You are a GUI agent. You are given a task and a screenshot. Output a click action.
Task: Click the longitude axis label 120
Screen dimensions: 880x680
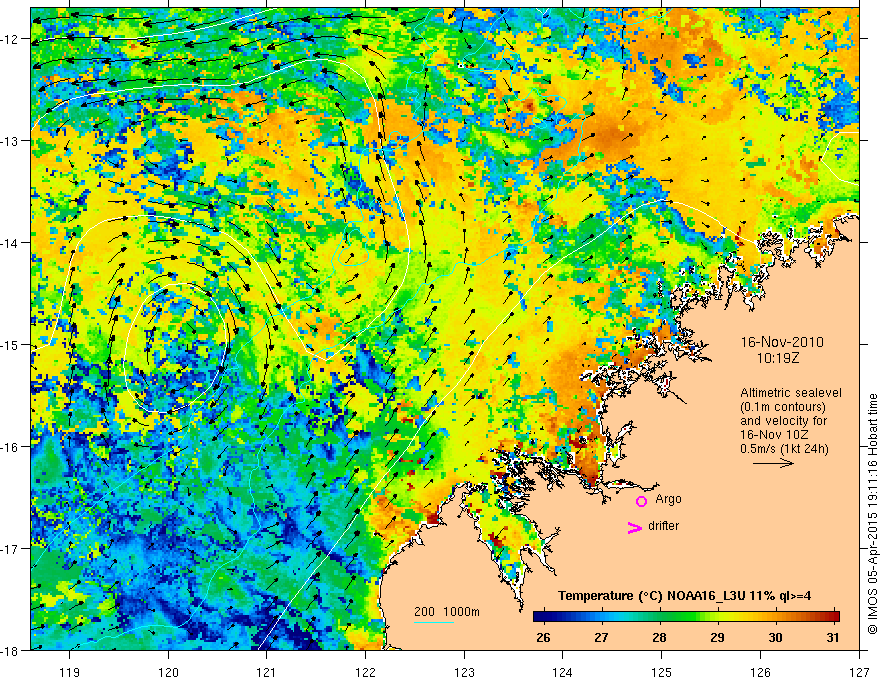click(168, 672)
